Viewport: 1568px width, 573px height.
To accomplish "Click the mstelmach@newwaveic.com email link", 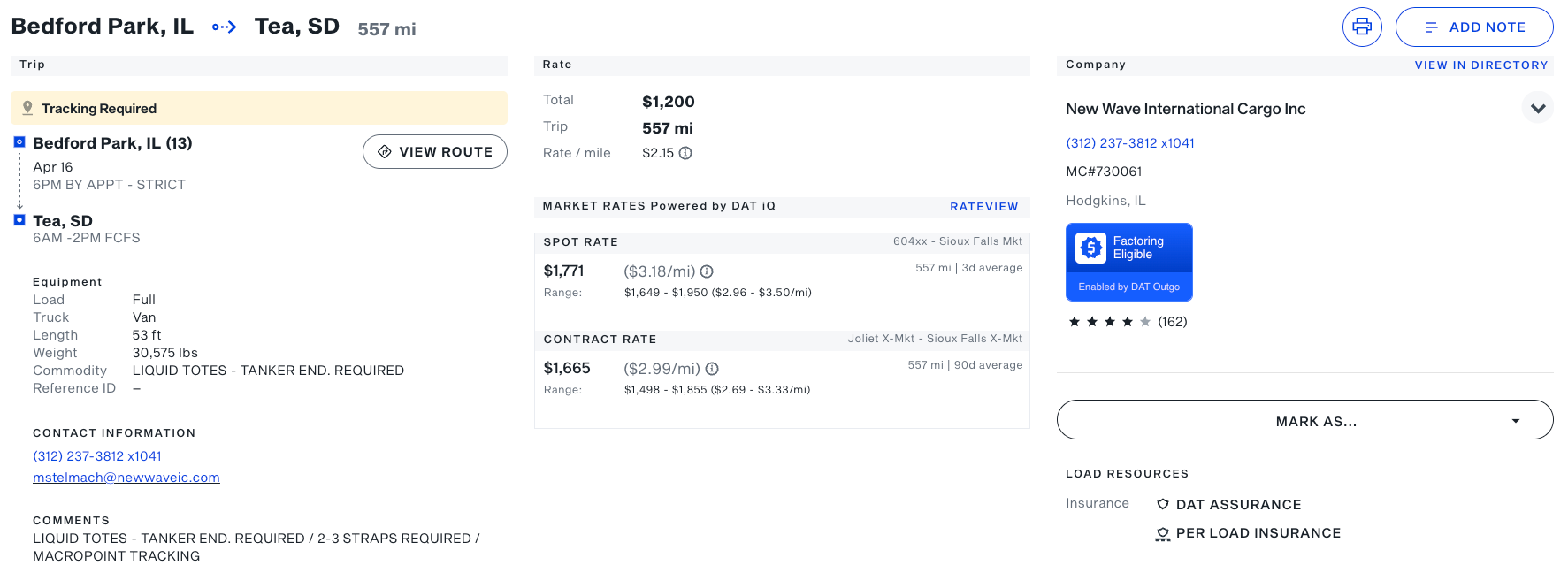I will [126, 477].
